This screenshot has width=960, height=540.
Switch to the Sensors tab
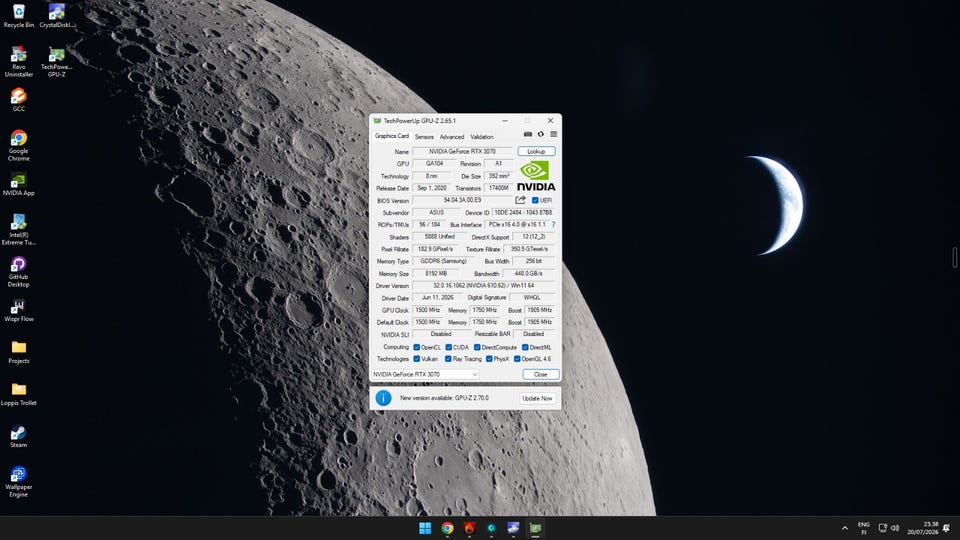tap(424, 137)
